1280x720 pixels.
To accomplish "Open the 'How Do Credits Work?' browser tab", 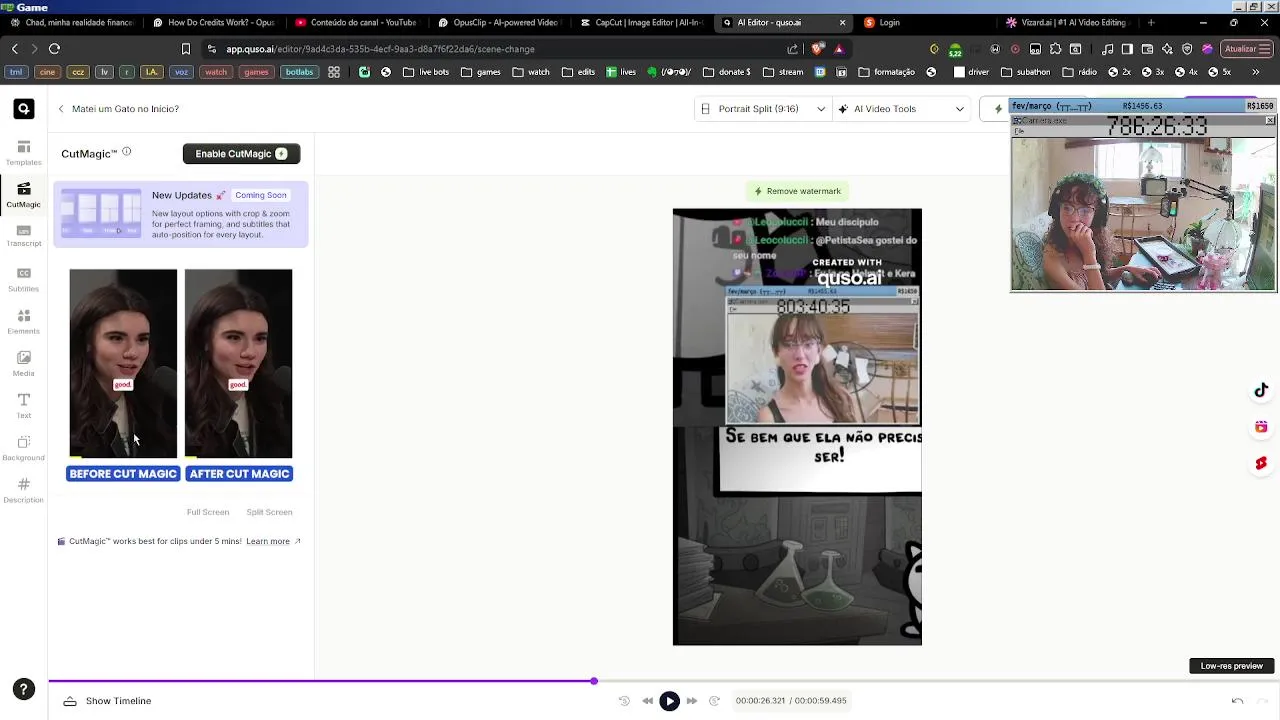I will click(214, 22).
